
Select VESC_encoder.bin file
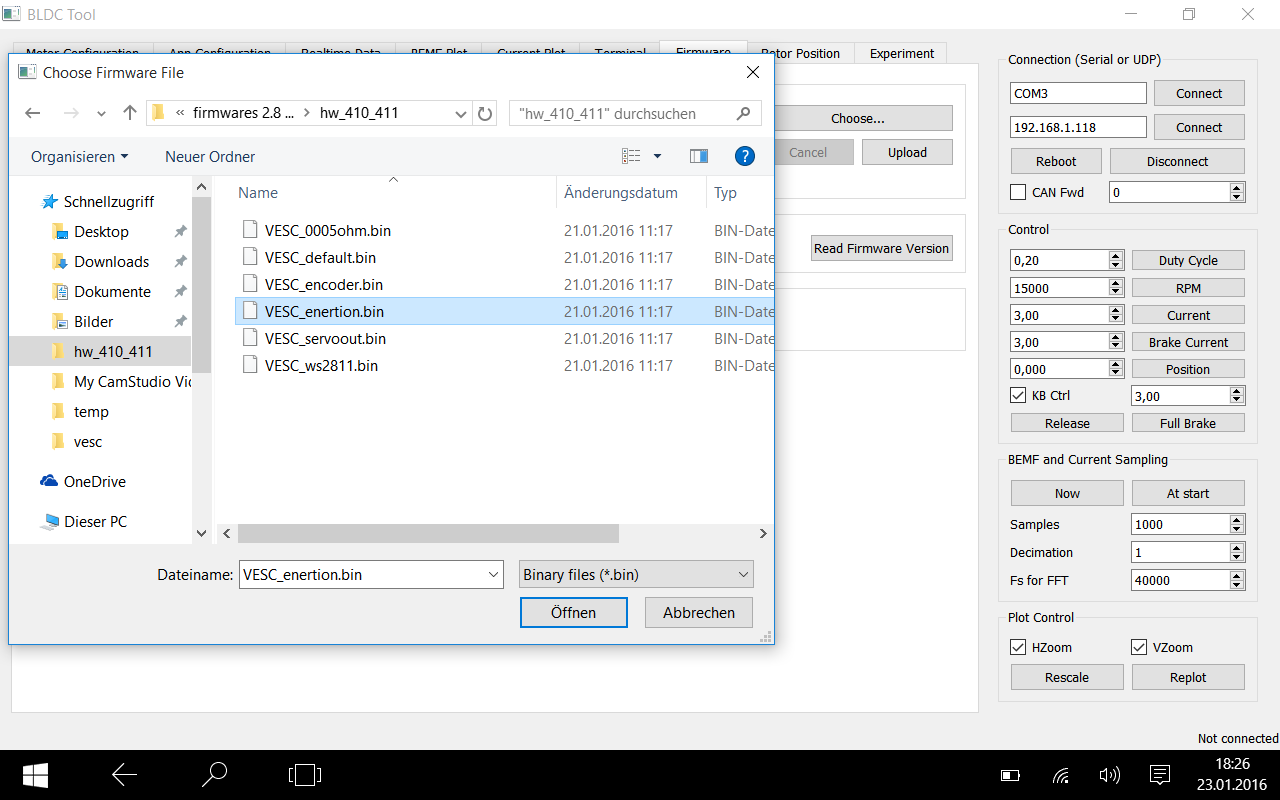coord(324,285)
